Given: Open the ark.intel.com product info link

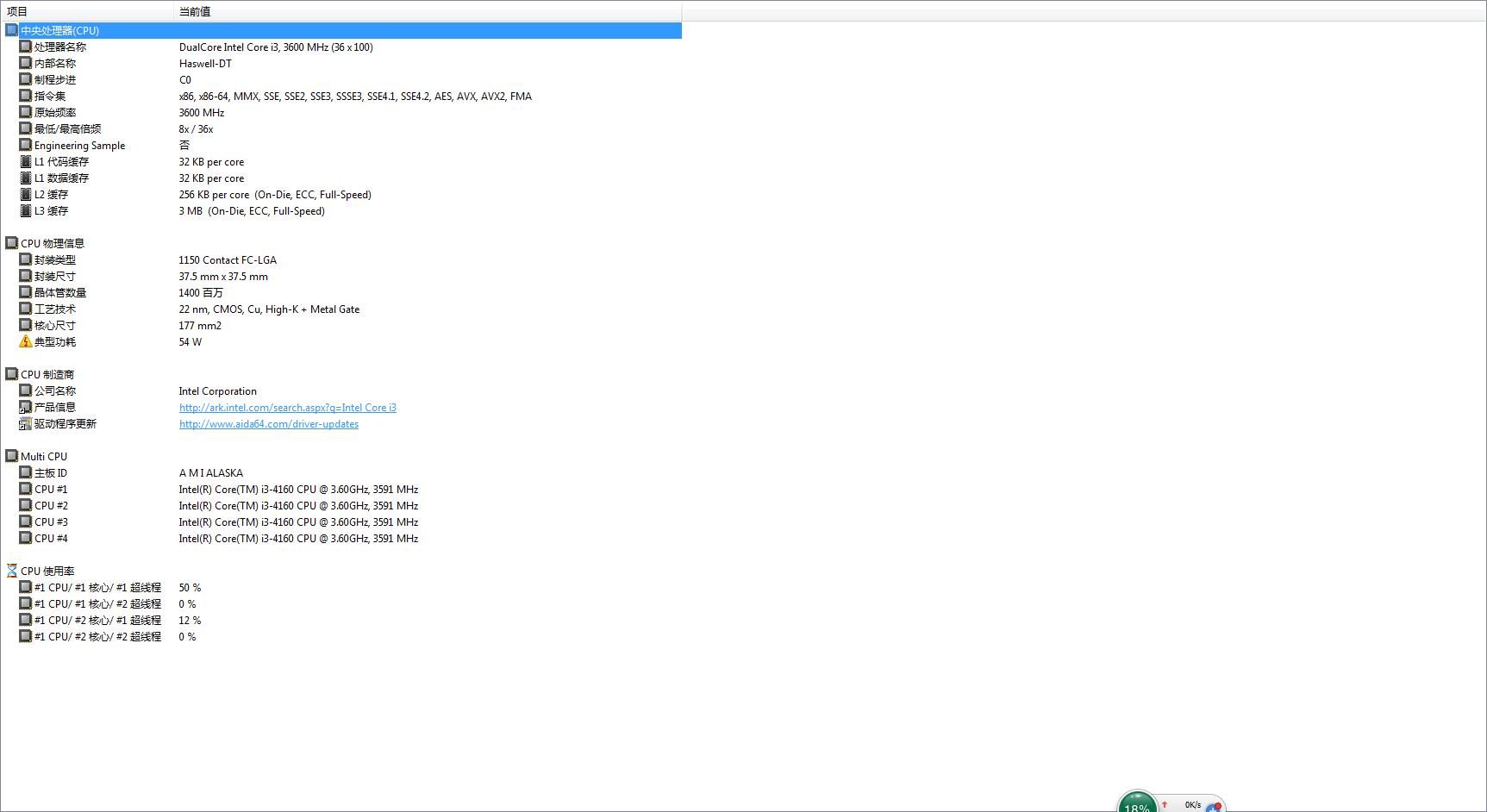Looking at the screenshot, I should pyautogui.click(x=288, y=408).
